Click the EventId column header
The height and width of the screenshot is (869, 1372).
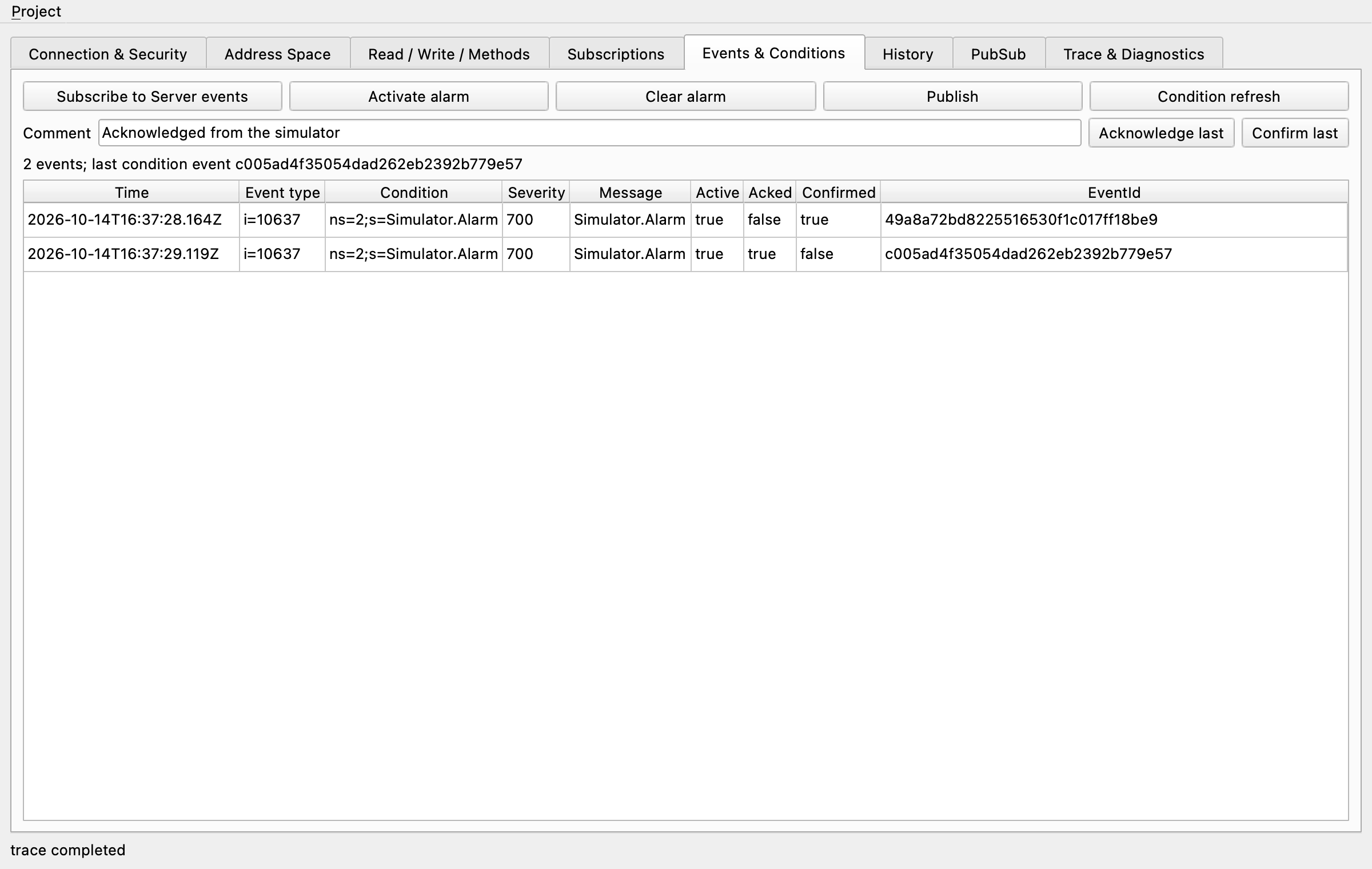tap(1114, 192)
